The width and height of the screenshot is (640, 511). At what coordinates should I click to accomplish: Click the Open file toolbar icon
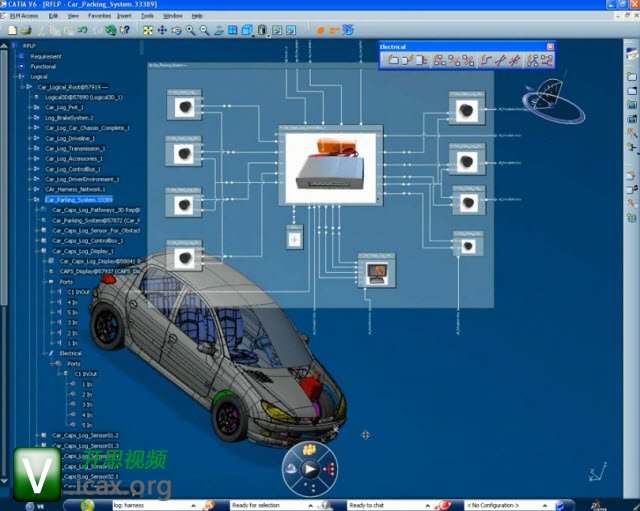click(27, 30)
